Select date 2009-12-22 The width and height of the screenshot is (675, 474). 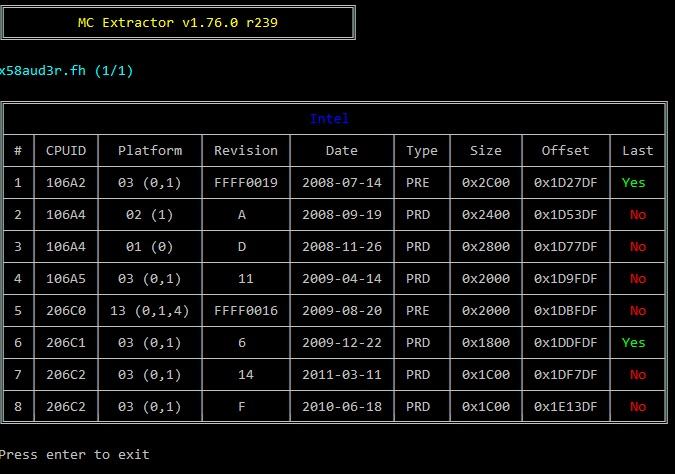click(x=341, y=343)
